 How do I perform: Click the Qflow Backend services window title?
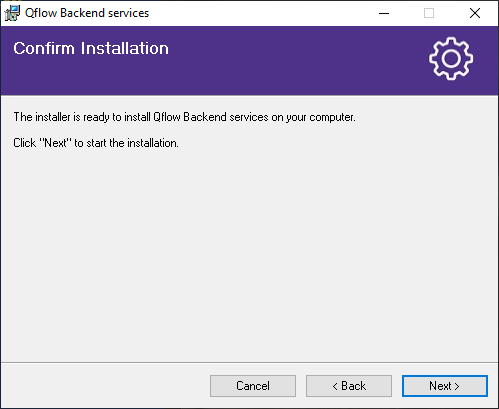point(87,13)
